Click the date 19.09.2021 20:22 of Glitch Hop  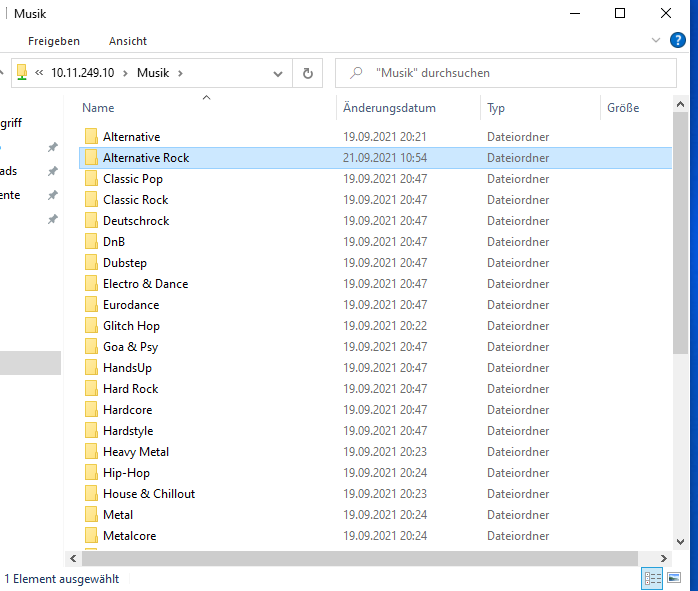coord(385,326)
